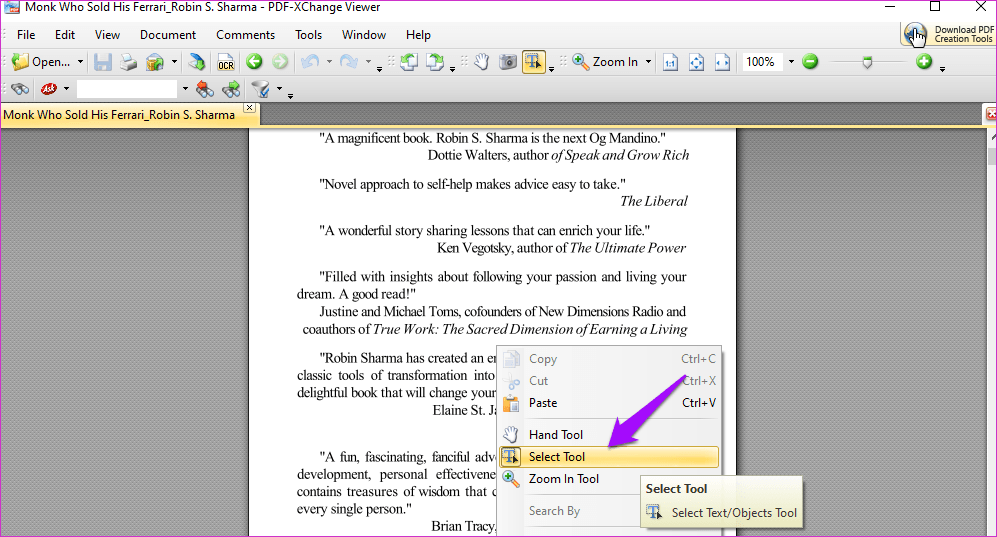Go to next view with green right arrow

[x=280, y=62]
